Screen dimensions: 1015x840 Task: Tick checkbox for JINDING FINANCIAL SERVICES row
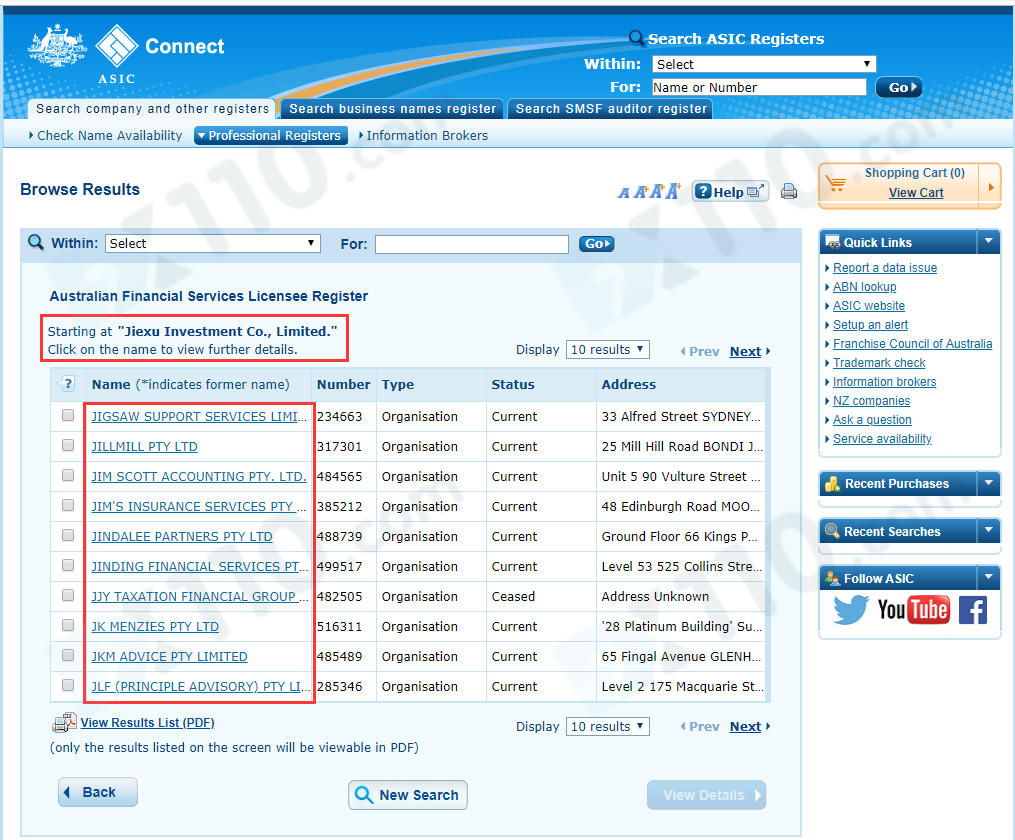coord(68,565)
